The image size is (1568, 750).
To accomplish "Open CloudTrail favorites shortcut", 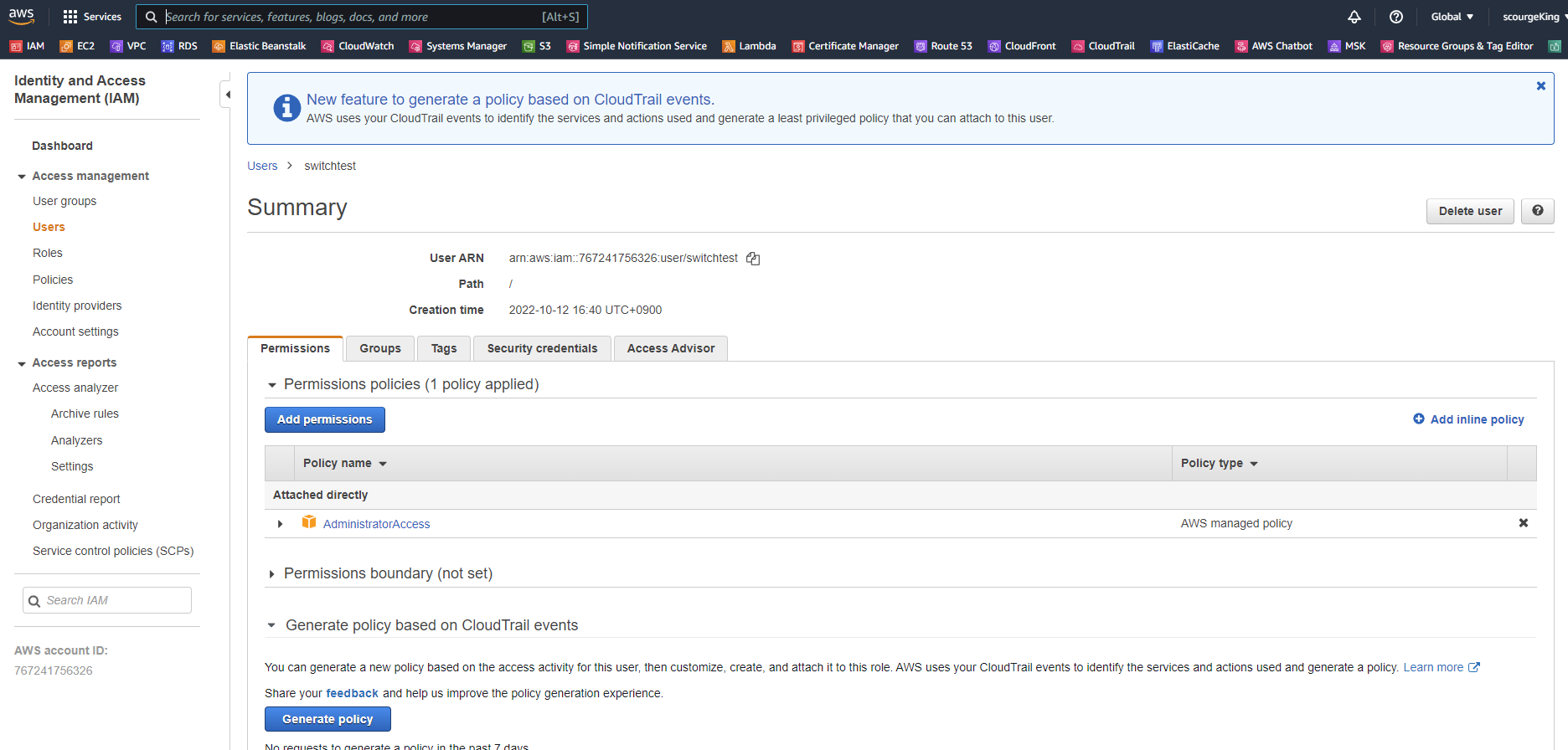I will coord(1103,46).
